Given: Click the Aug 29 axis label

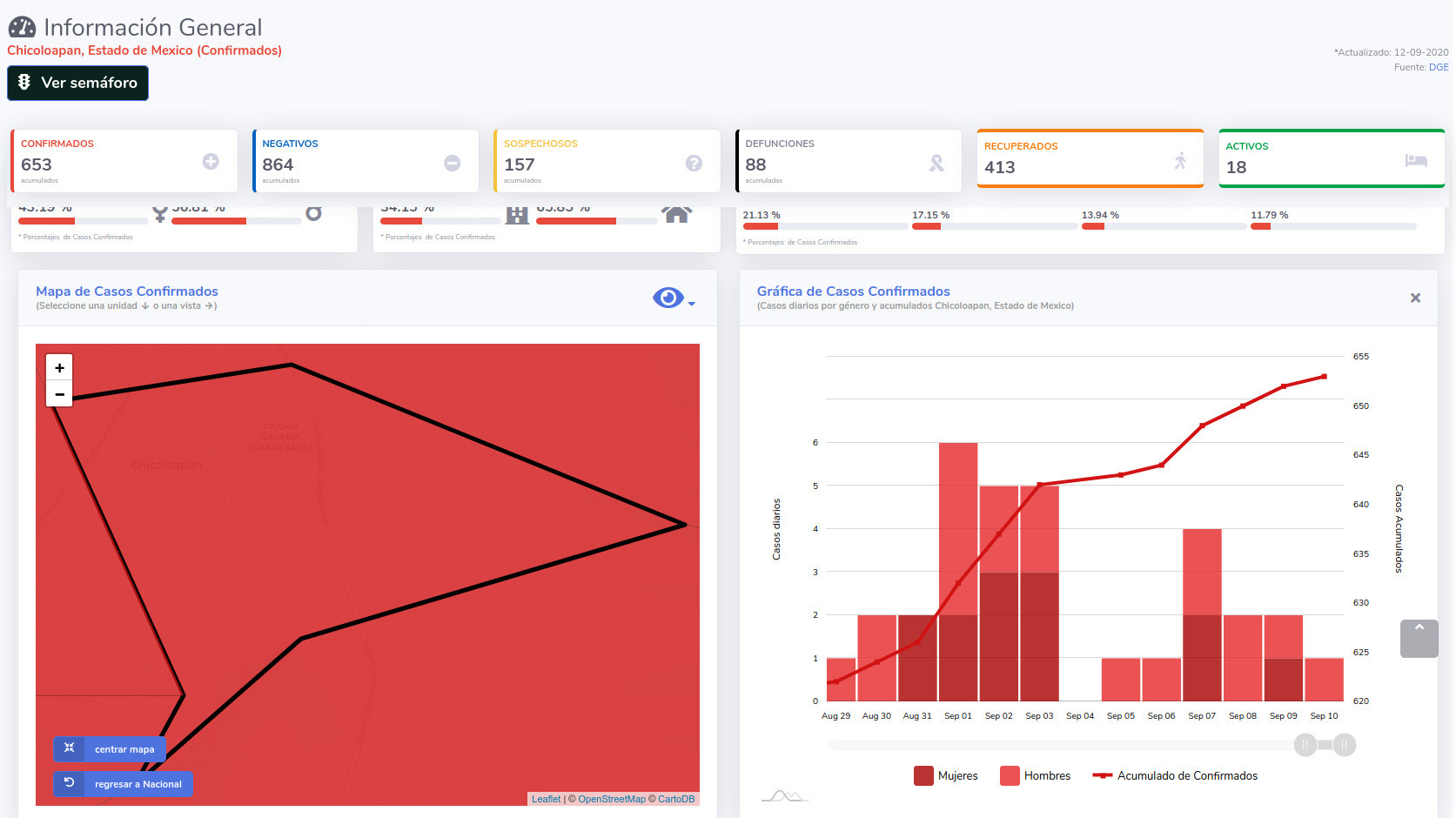Looking at the screenshot, I should 835,716.
